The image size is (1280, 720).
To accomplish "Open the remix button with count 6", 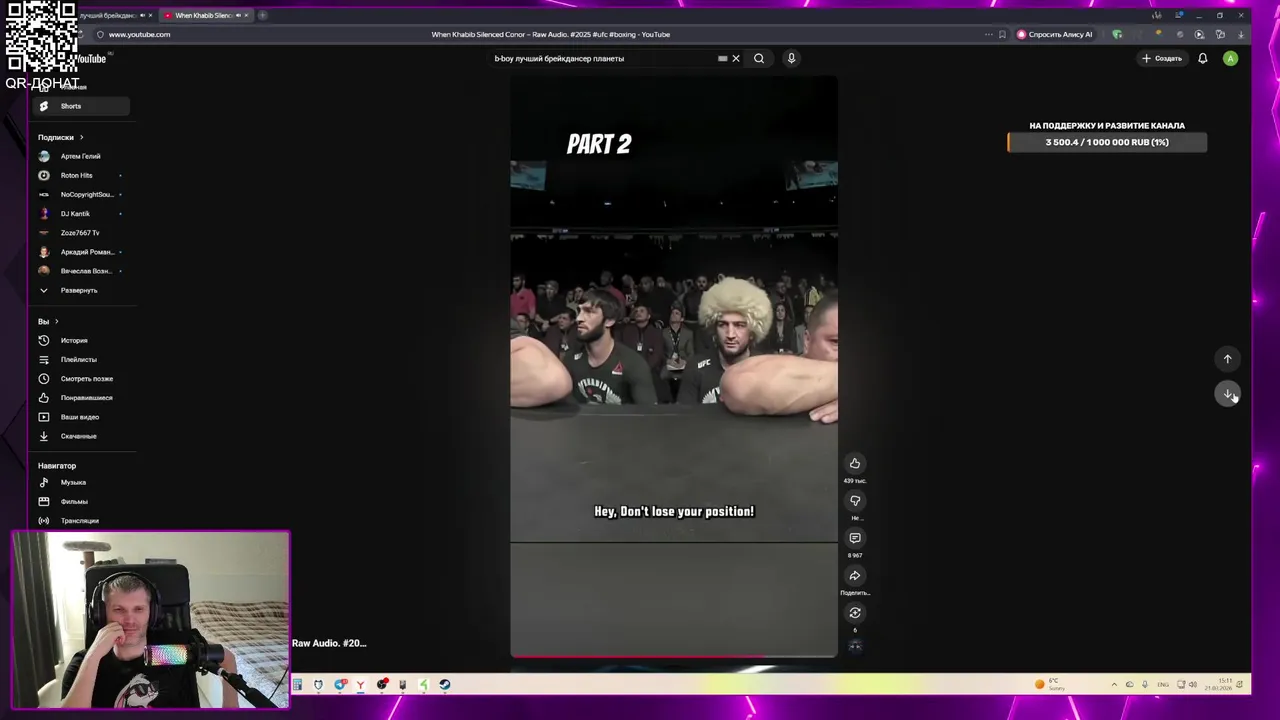I will (x=855, y=613).
